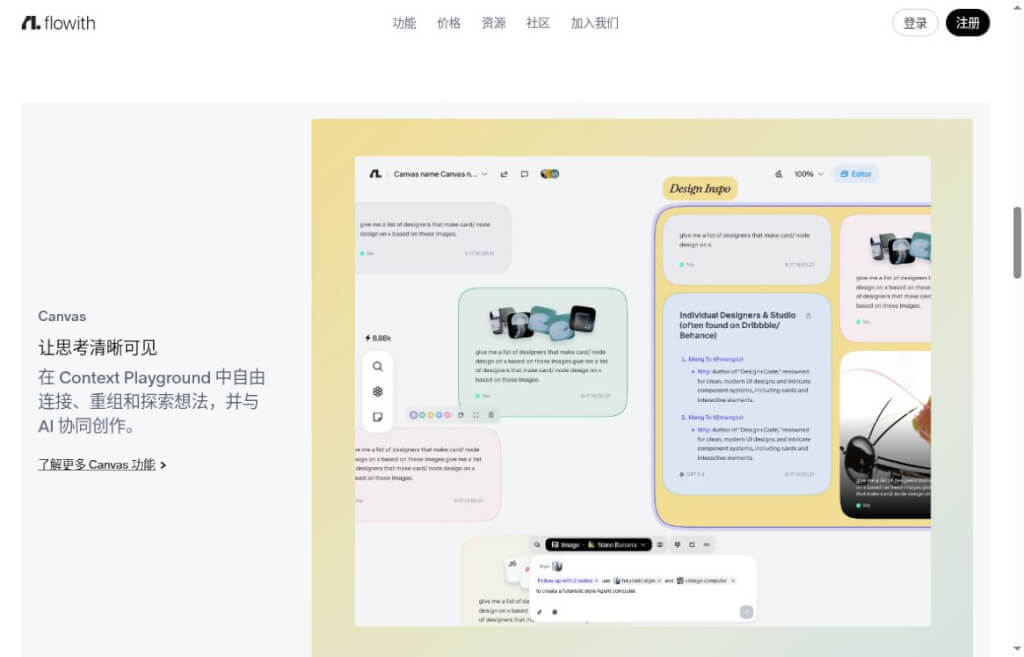Viewport: 1024px width, 657px height.
Task: Click the pen icon in prompt box
Action: [x=539, y=612]
